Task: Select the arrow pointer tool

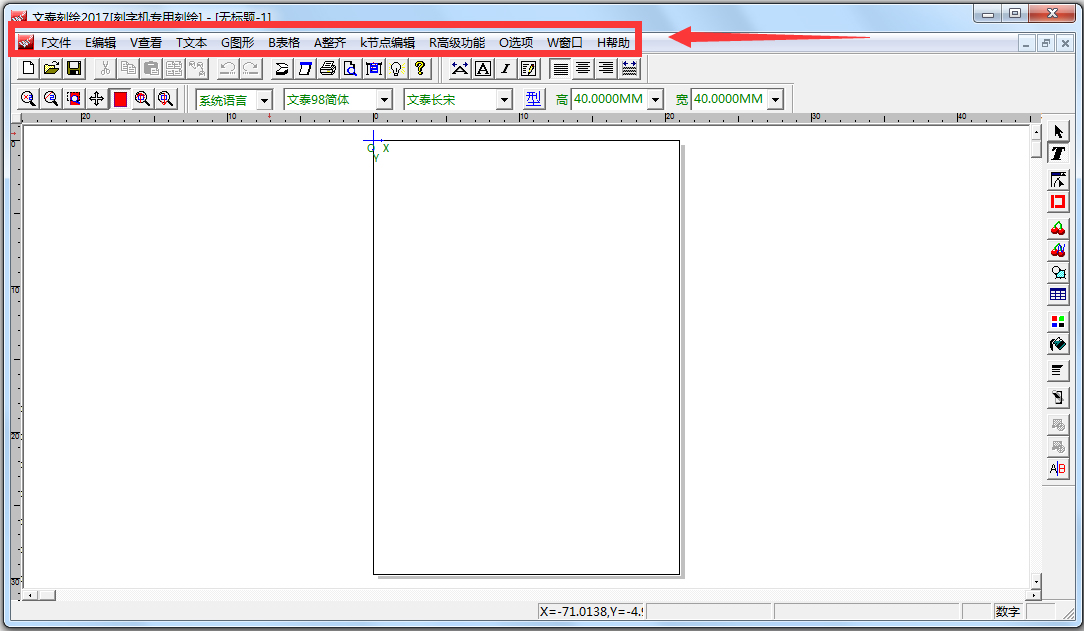Action: click(x=1058, y=131)
